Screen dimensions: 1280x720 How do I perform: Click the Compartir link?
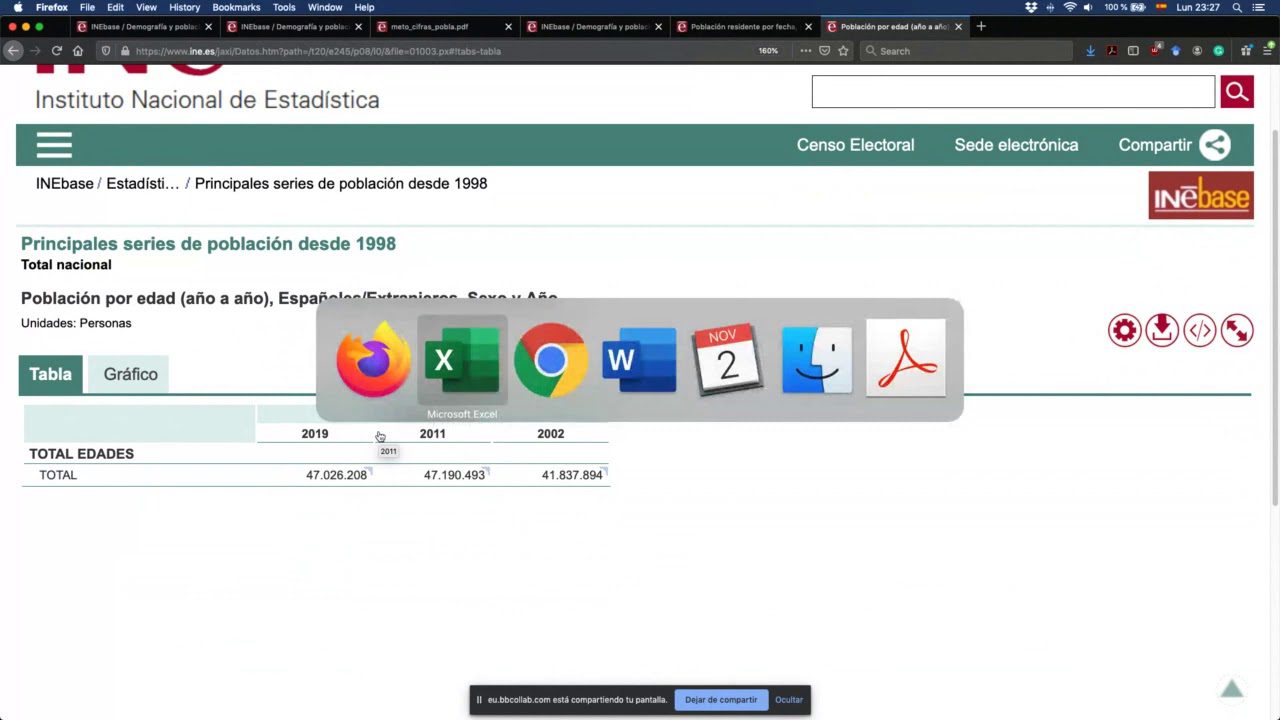click(1155, 145)
